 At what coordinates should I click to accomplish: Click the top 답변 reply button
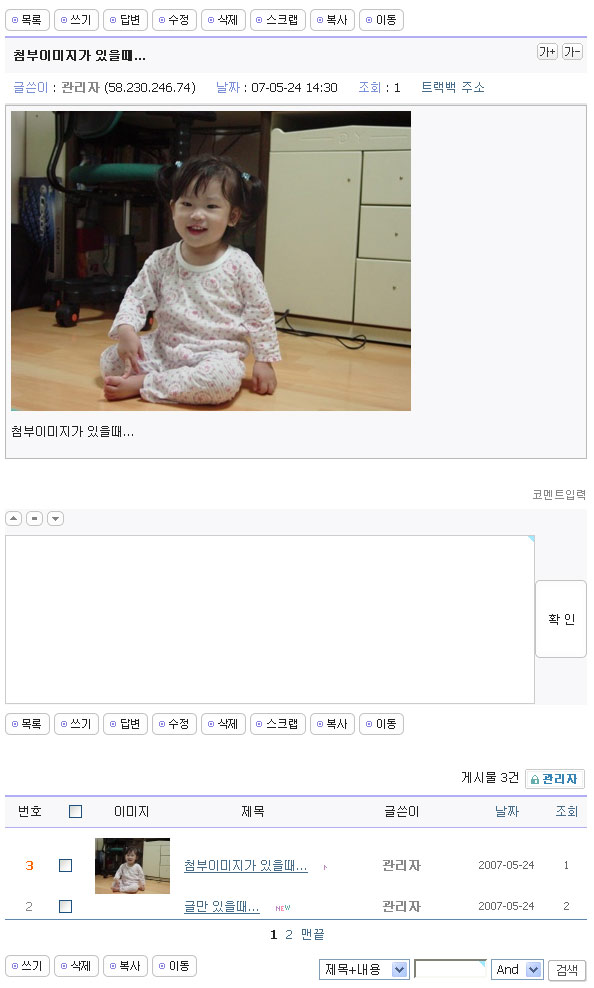point(125,20)
